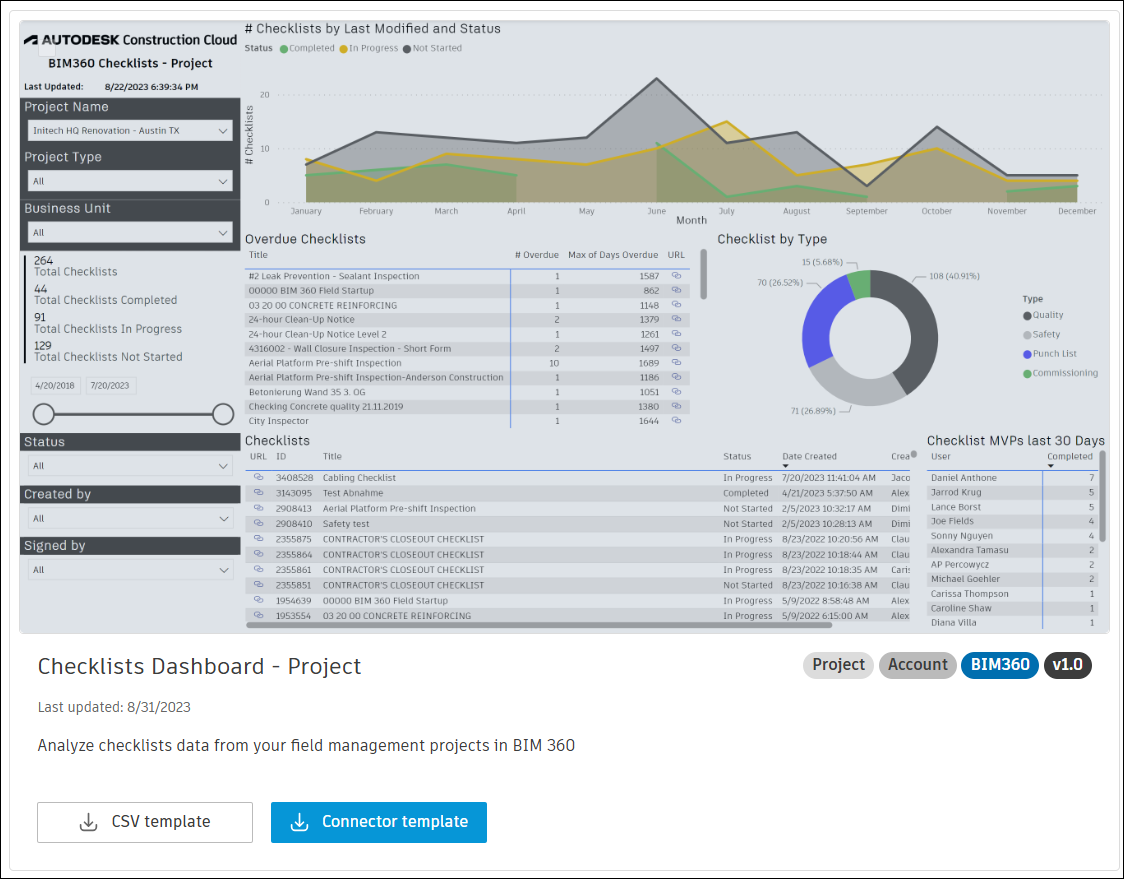Open link icon for checklist ID 2355864

click(x=259, y=553)
